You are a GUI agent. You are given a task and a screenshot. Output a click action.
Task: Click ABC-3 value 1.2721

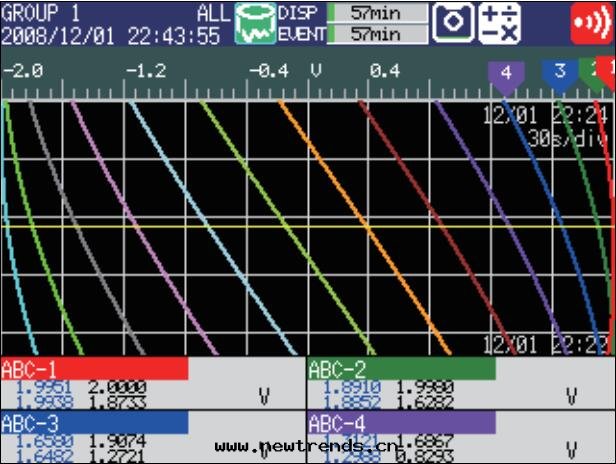pos(117,457)
